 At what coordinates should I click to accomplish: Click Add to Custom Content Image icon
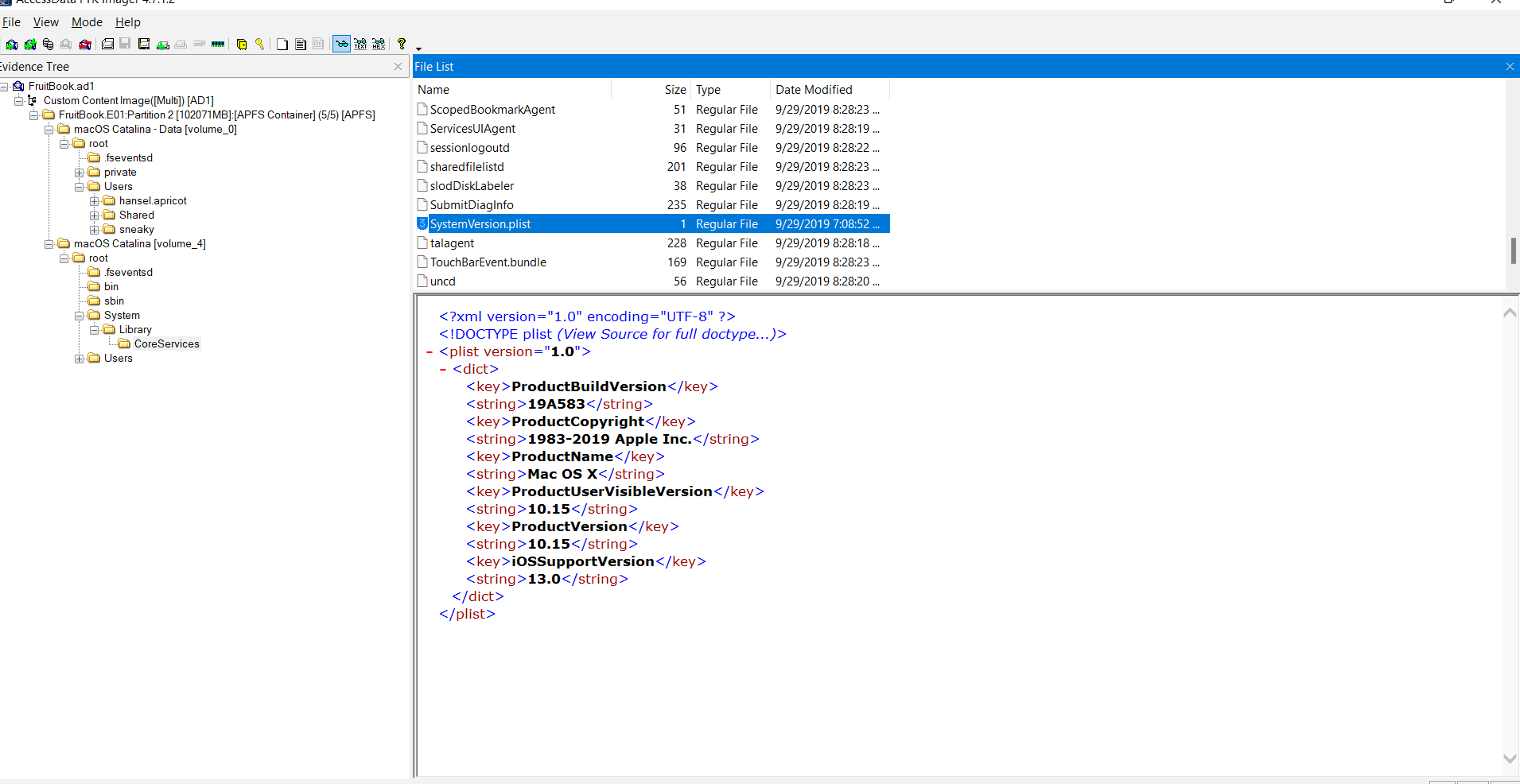click(x=163, y=45)
